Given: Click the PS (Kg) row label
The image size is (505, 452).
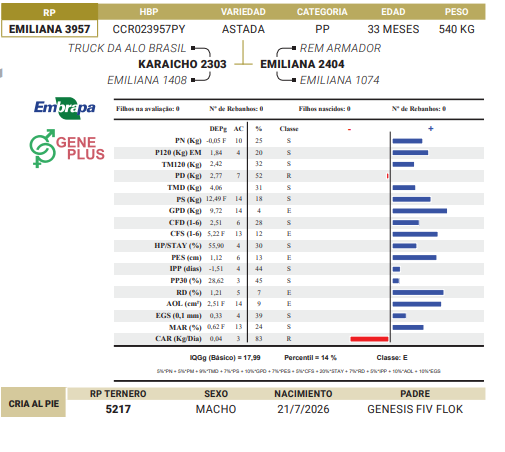Looking at the screenshot, I should 189,199.
